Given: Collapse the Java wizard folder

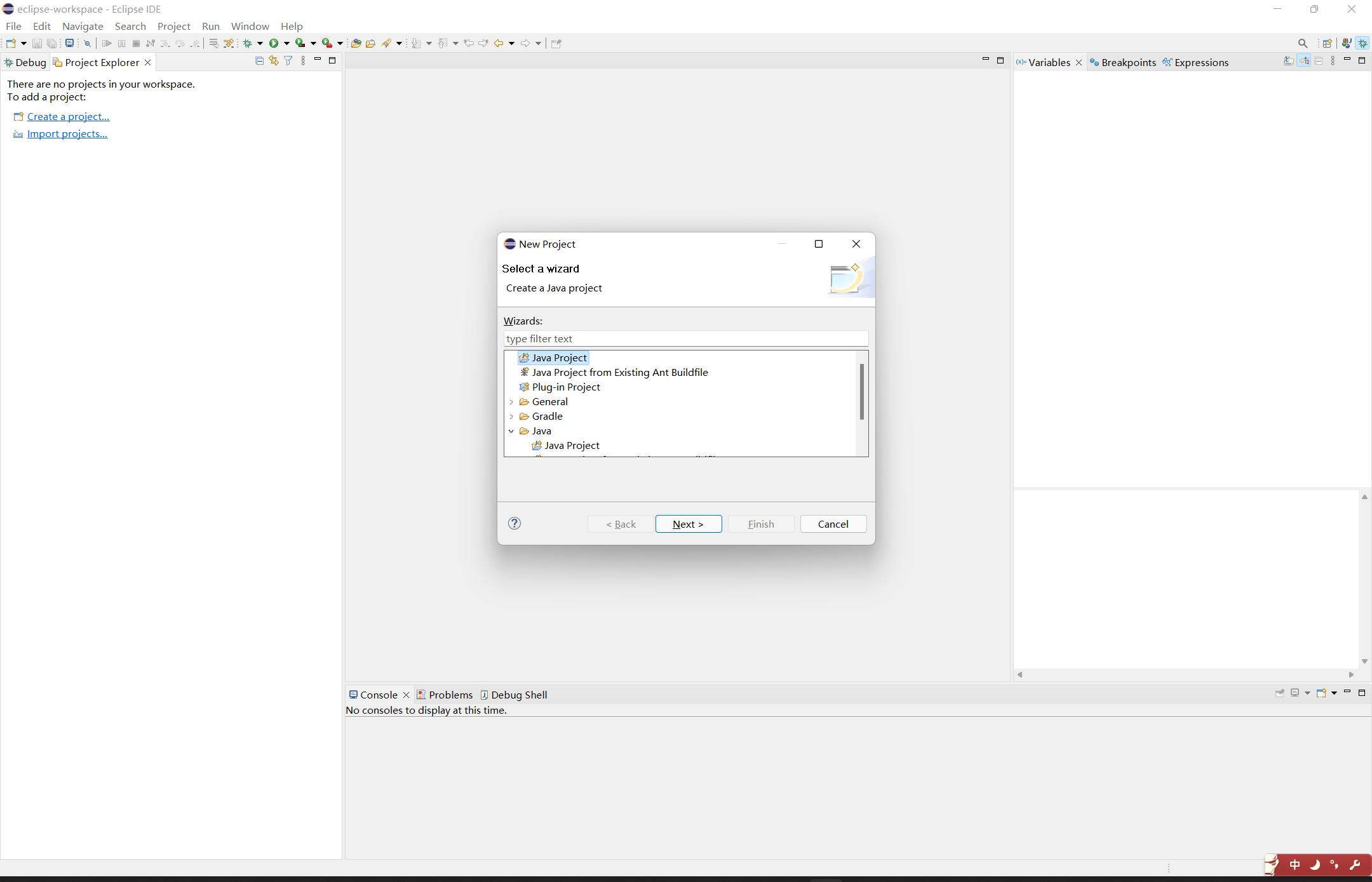Looking at the screenshot, I should point(511,431).
